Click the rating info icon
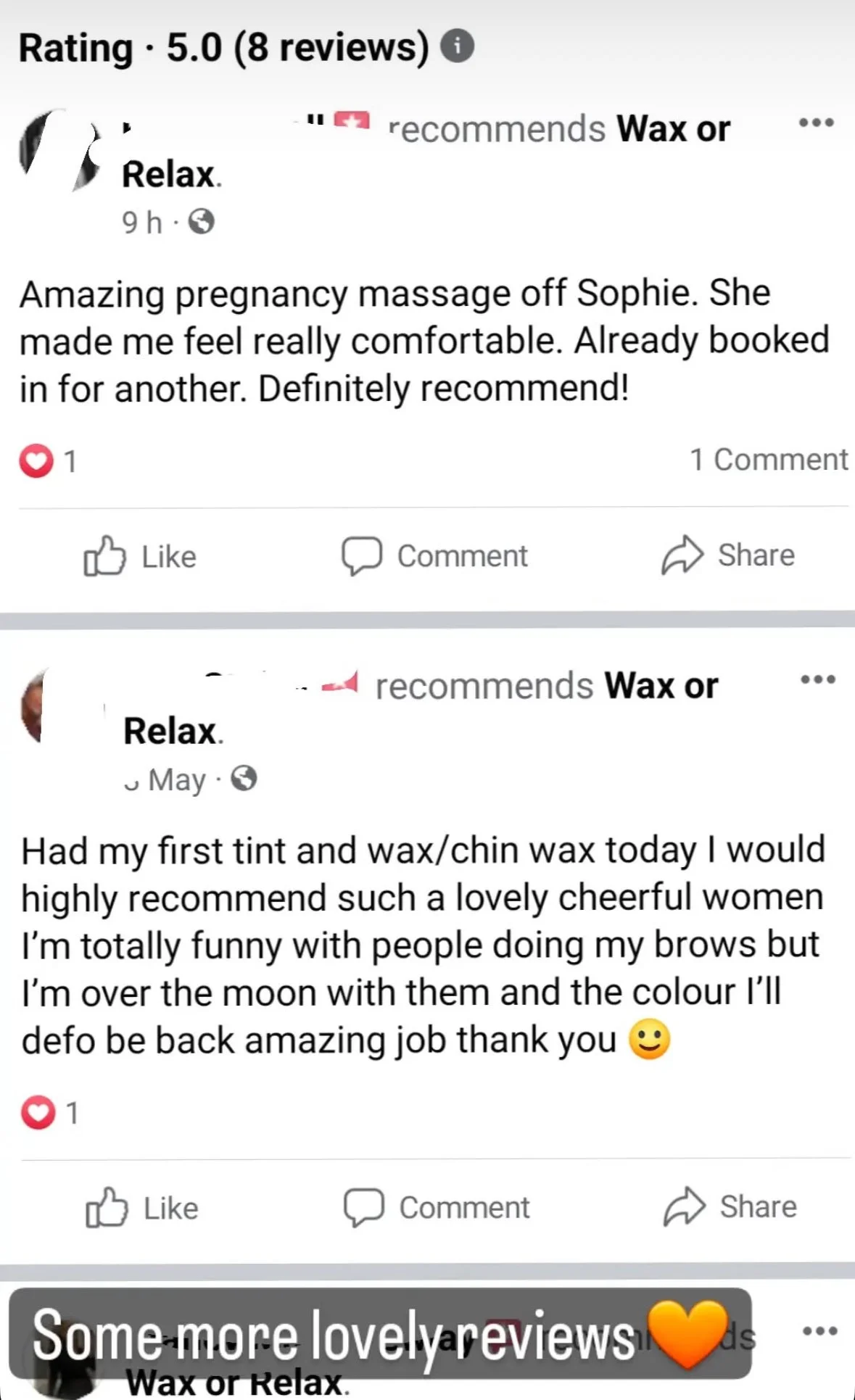 [458, 46]
